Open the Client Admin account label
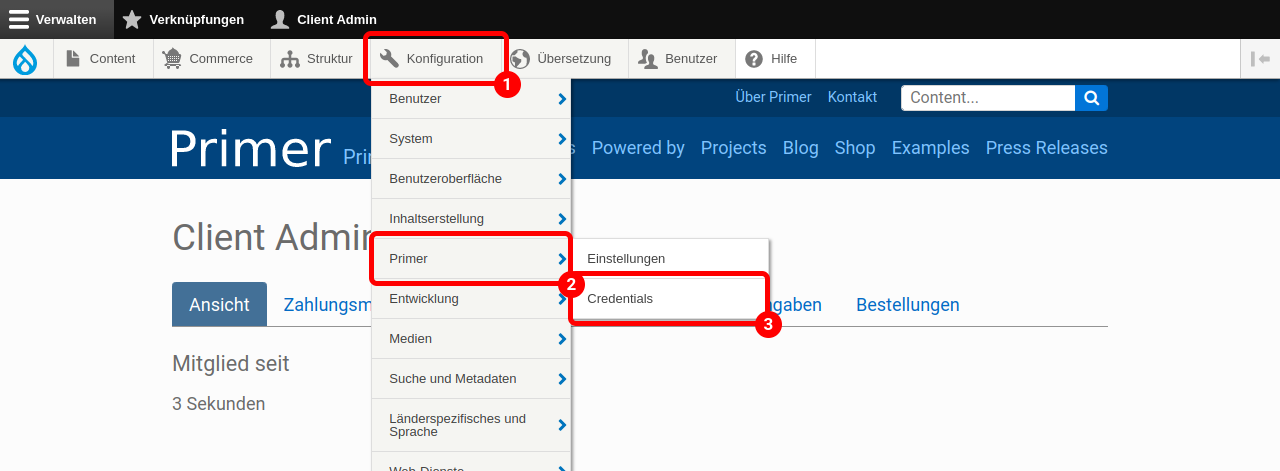 tap(337, 19)
